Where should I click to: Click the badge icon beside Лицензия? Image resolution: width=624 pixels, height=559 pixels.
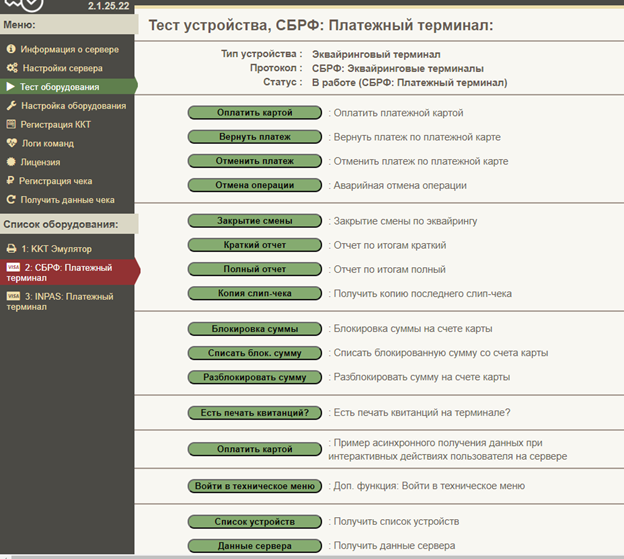[11, 162]
